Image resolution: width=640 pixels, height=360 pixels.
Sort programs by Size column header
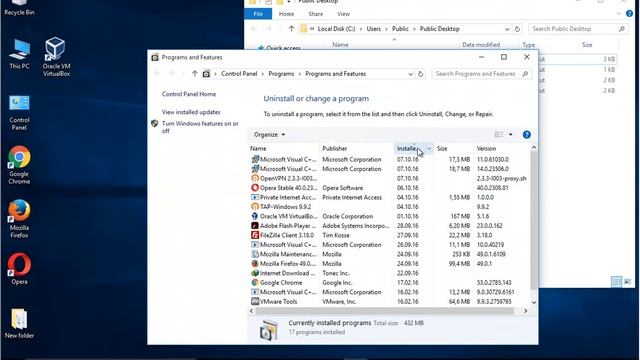click(453, 149)
